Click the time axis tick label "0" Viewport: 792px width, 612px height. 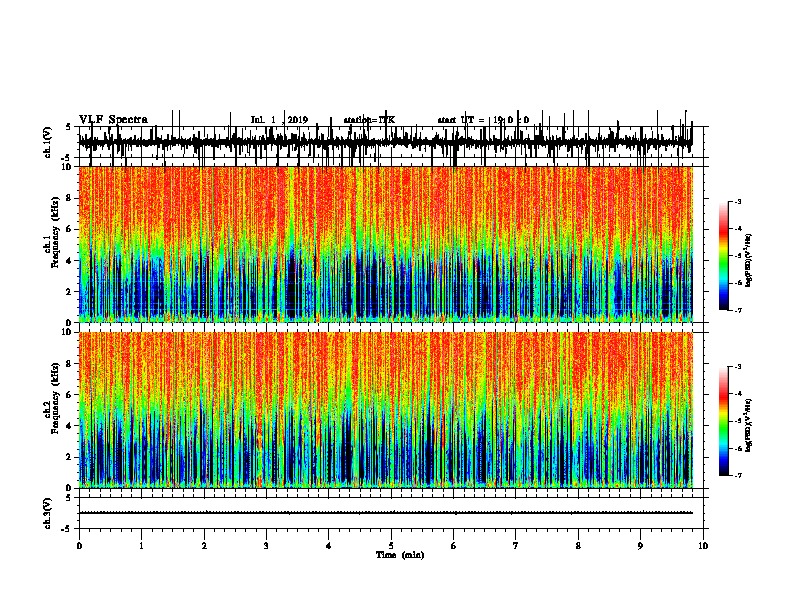pyautogui.click(x=79, y=546)
